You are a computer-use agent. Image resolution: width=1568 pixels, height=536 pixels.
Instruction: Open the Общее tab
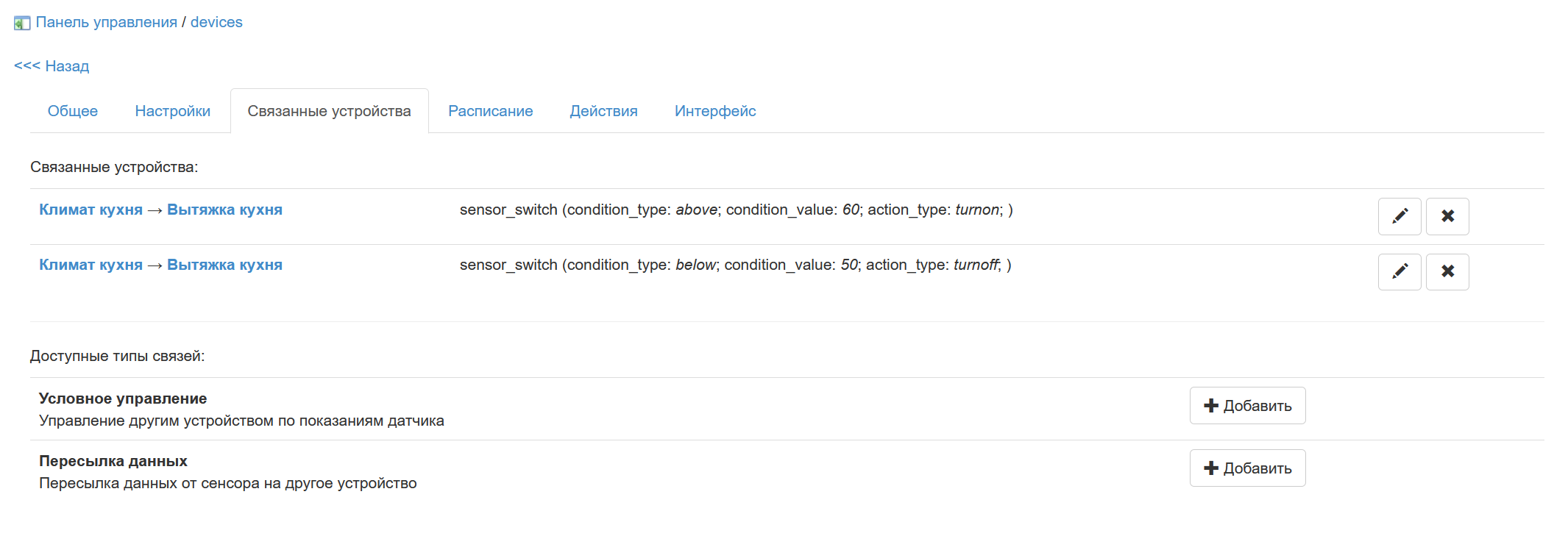[73, 111]
